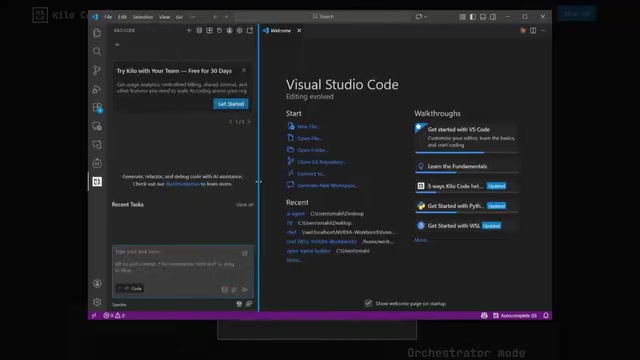
Task: Go forward with navigation arrow in title bar
Action: click(226, 17)
